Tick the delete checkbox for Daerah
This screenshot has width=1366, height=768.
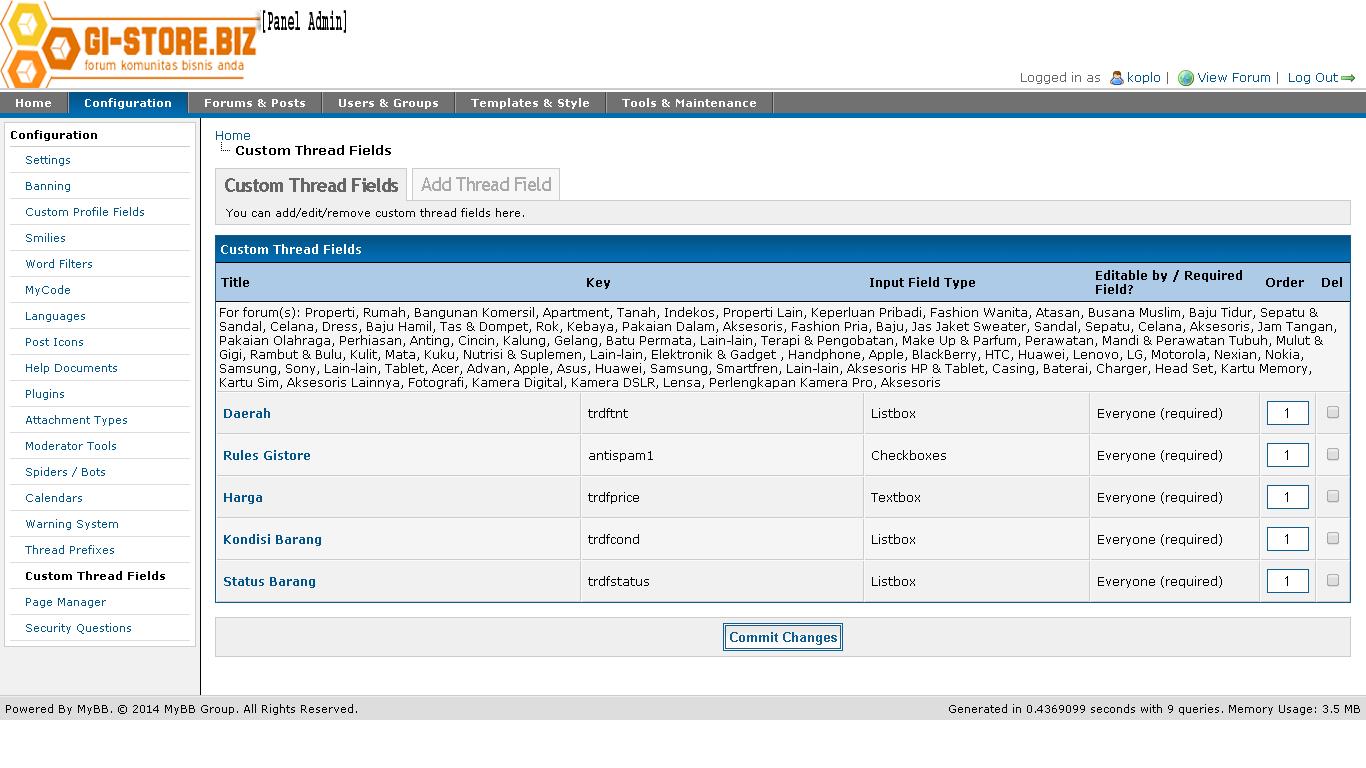coord(1332,412)
